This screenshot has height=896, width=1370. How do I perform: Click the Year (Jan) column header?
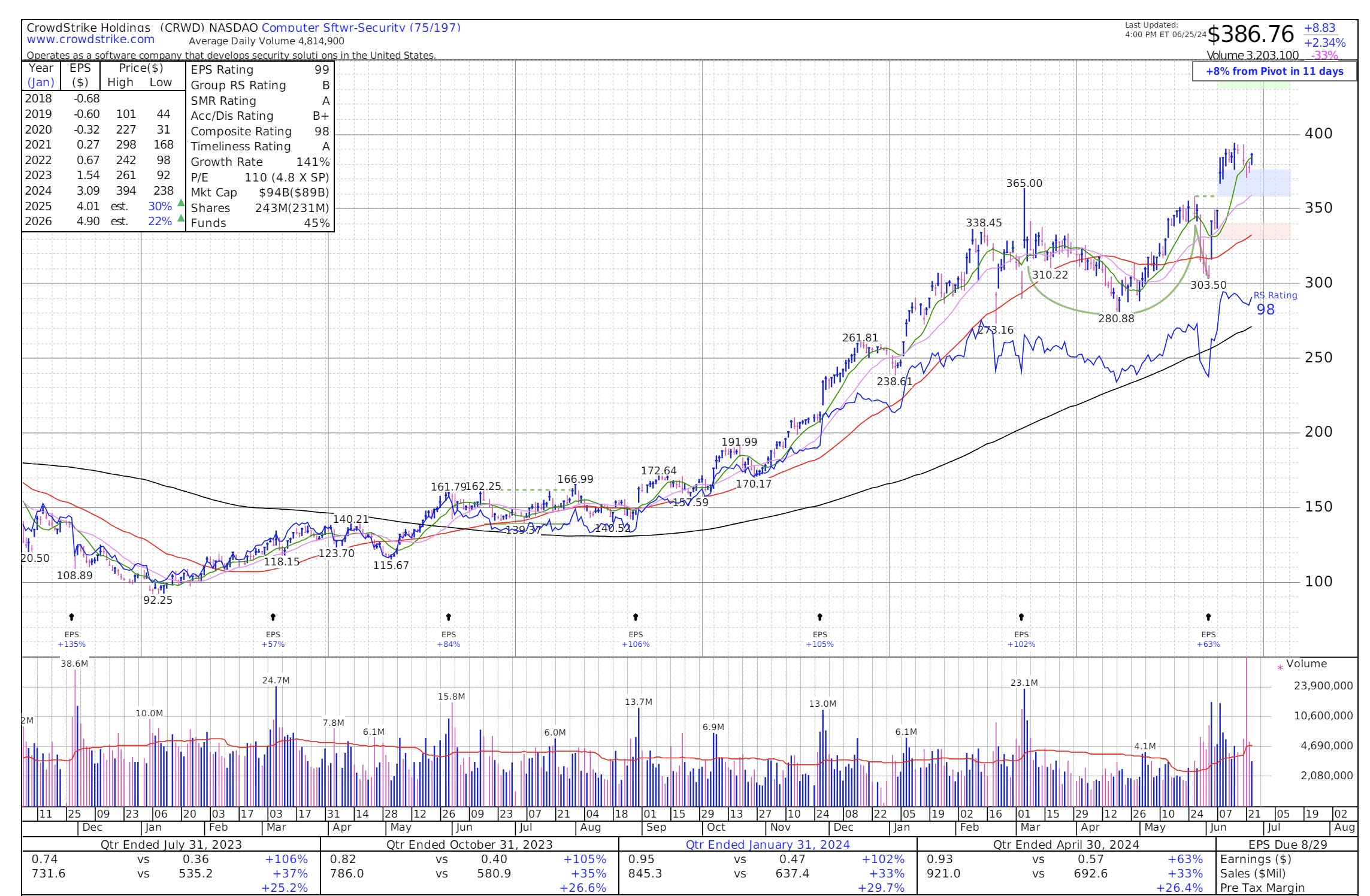41,75
